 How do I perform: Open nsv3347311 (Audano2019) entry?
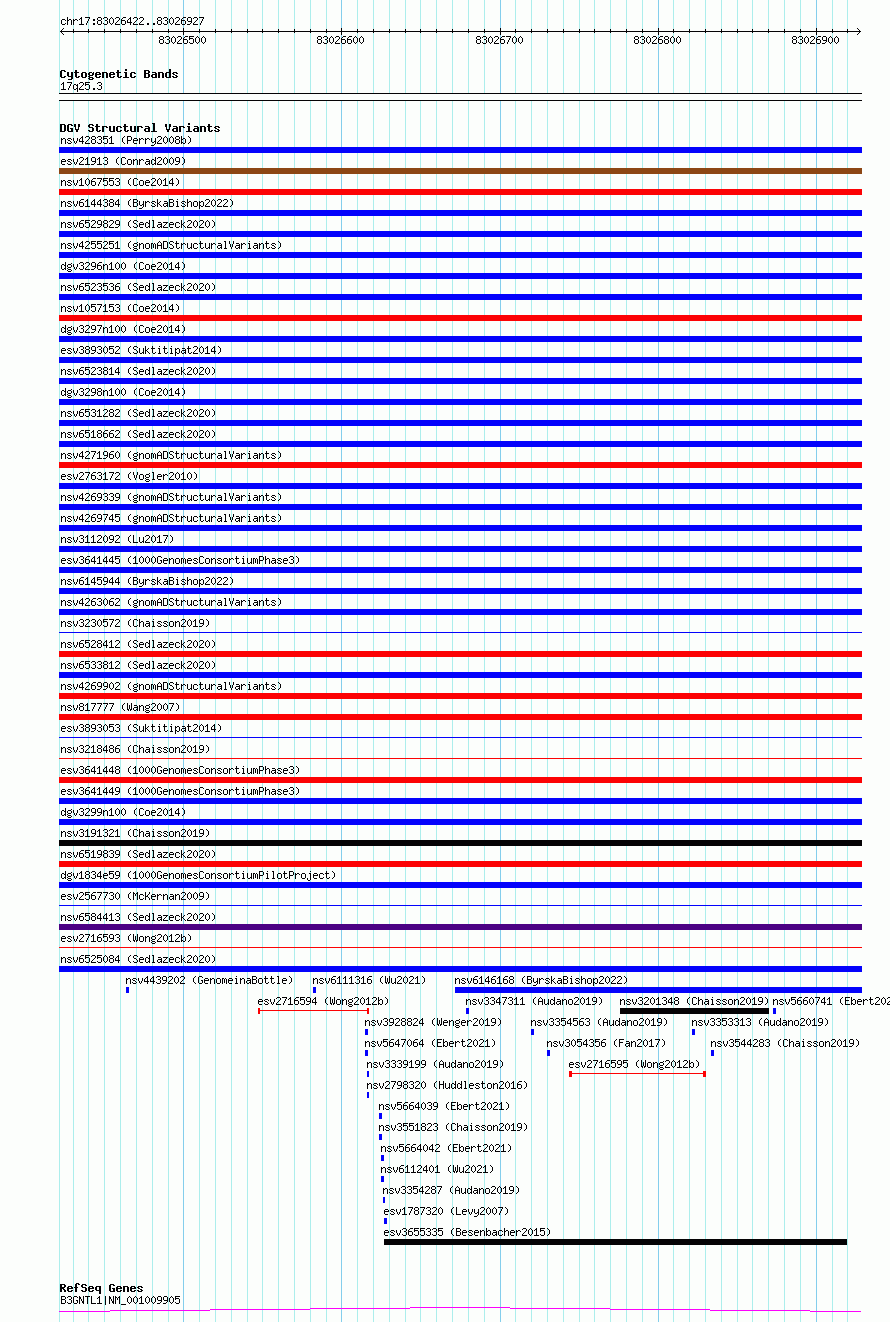pyautogui.click(x=535, y=1001)
